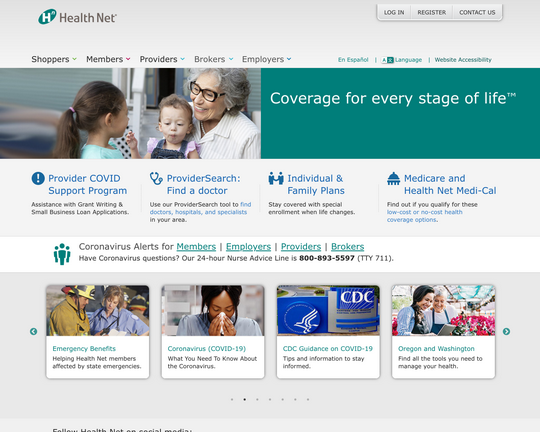
Task: Follow low-cost or no-cost health coverage link
Action: point(424,216)
